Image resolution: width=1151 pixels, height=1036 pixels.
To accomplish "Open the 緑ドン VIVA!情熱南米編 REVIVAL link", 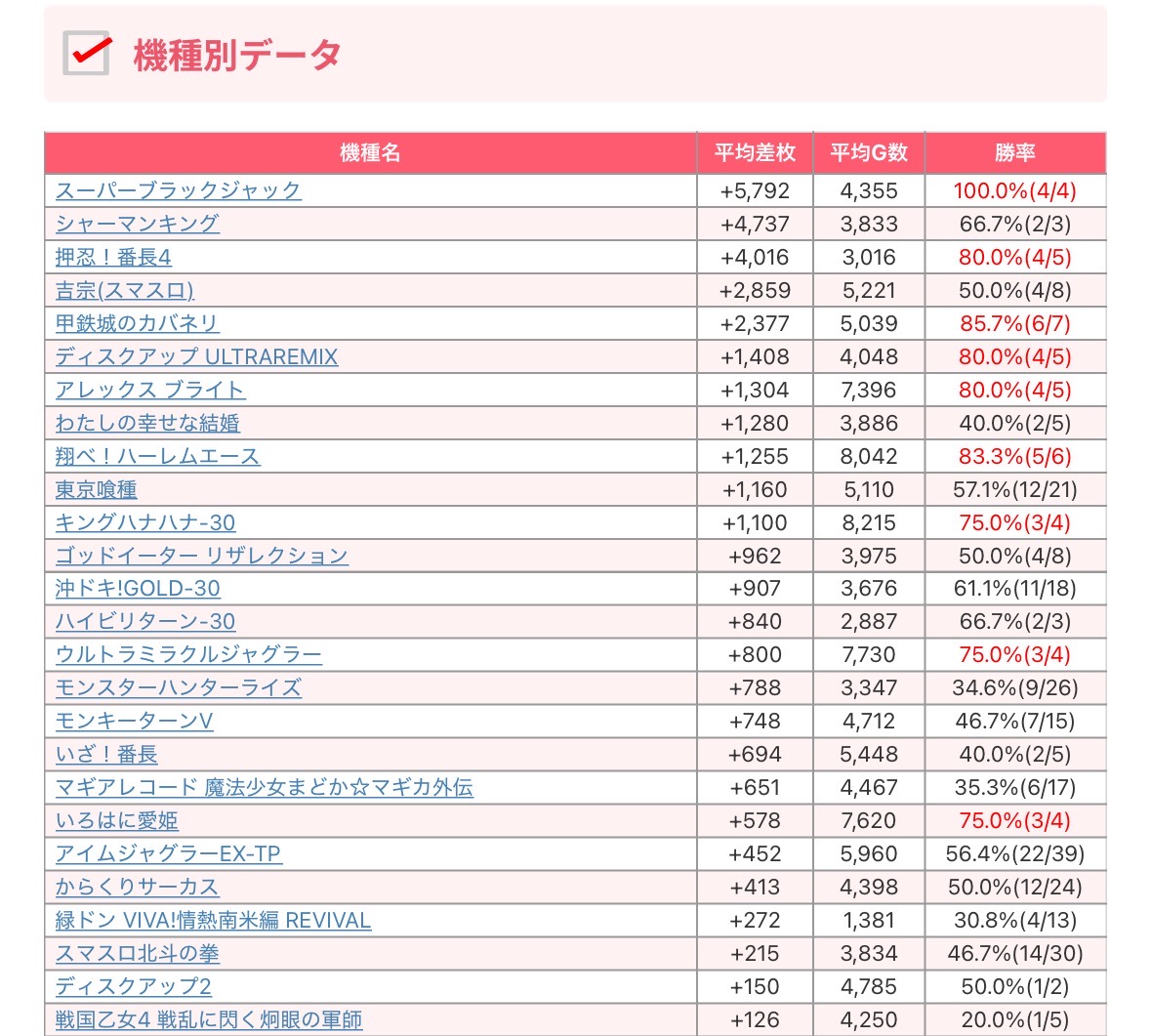I will 213,920.
